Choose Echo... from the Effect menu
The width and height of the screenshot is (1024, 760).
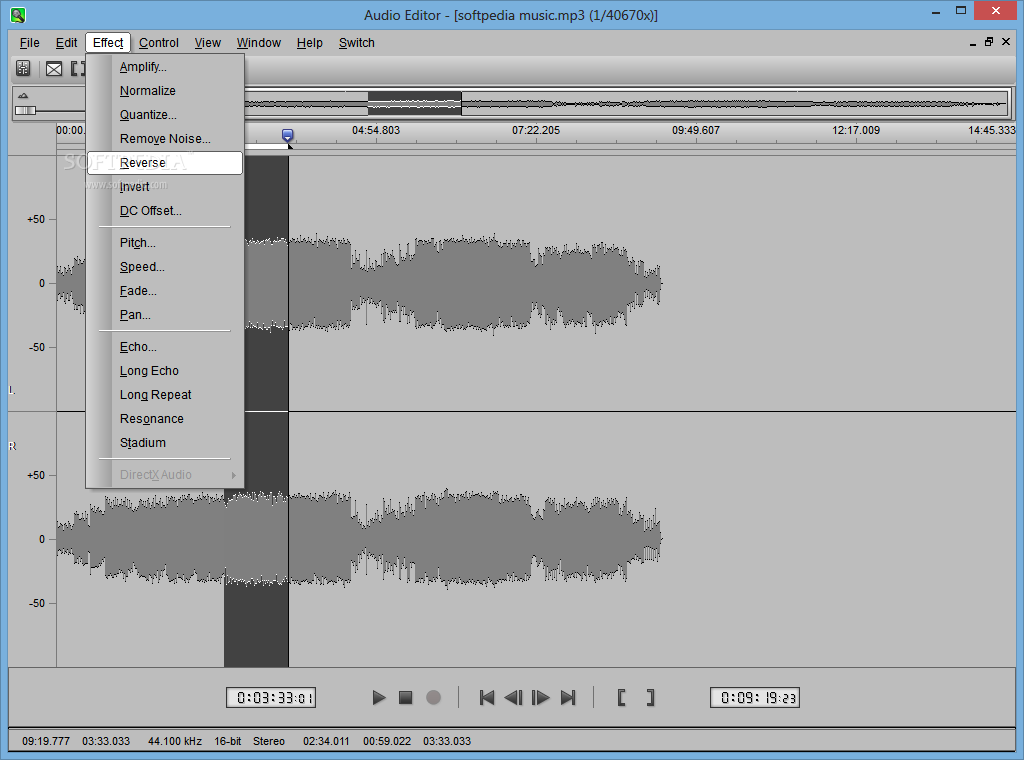[x=165, y=347]
